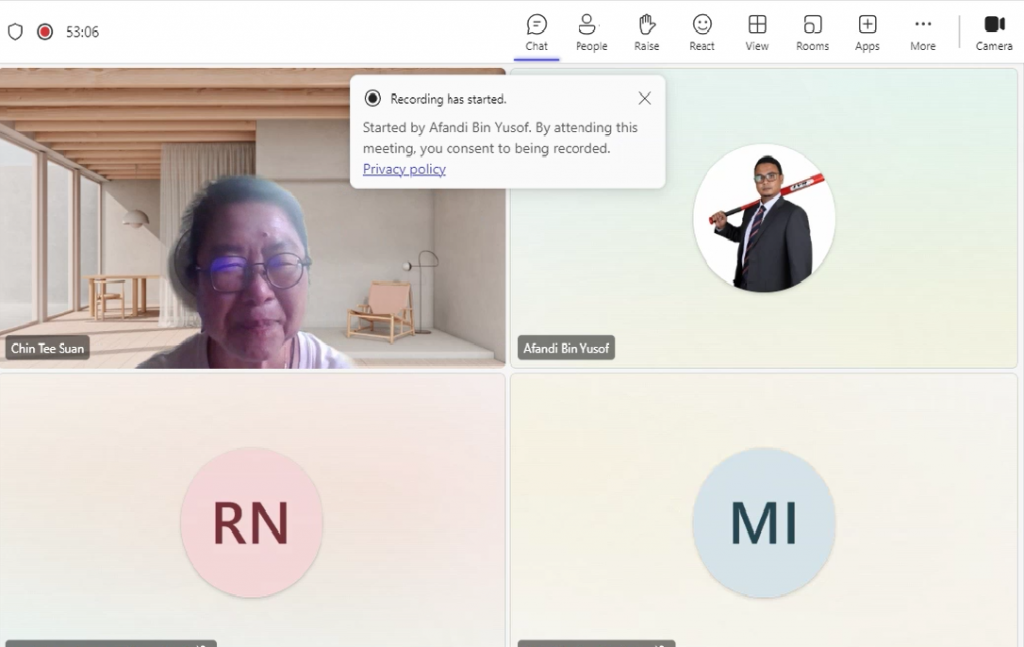The image size is (1024, 647).
Task: Open the Privacy policy link
Action: point(403,169)
